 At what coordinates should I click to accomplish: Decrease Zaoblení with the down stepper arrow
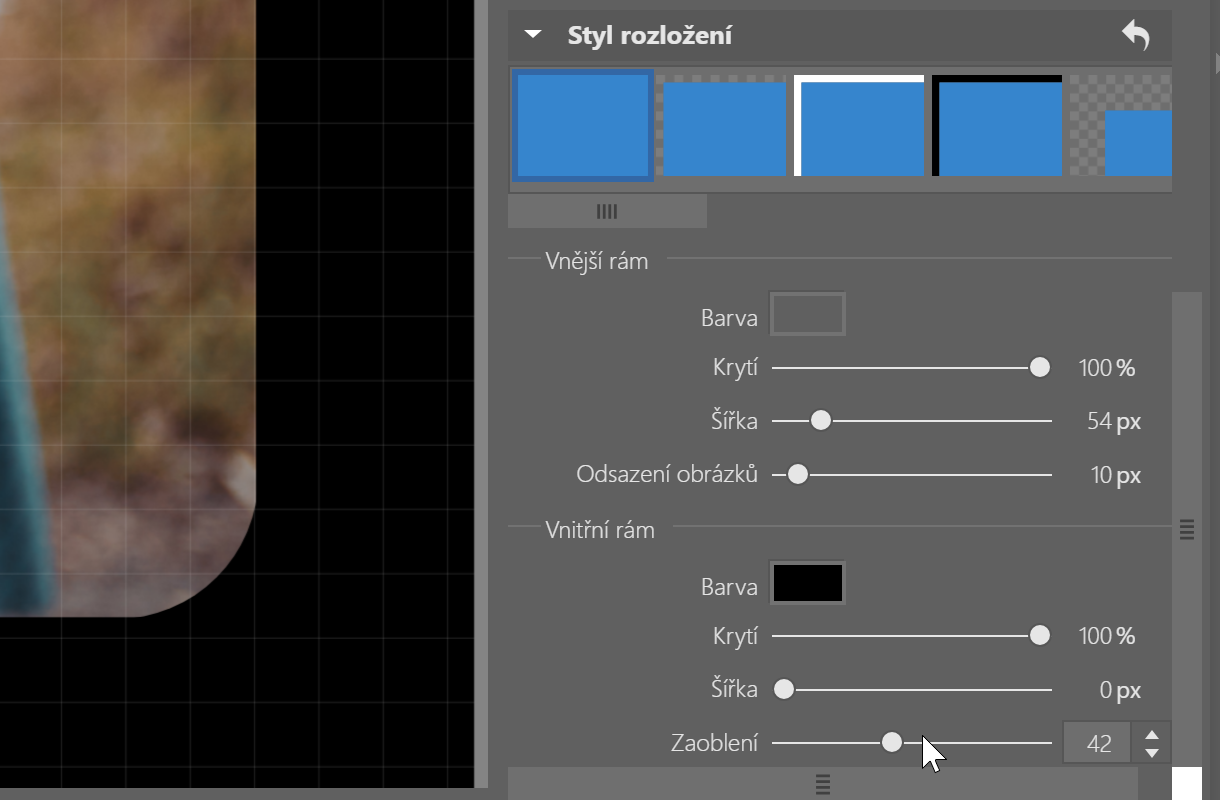pyautogui.click(x=1150, y=751)
